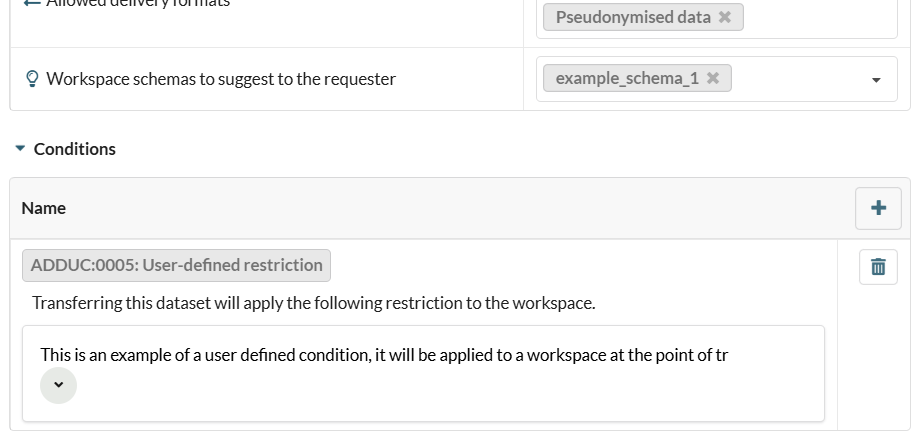Click the example_schema_1 chip label
924x442 pixels.
click(626, 78)
